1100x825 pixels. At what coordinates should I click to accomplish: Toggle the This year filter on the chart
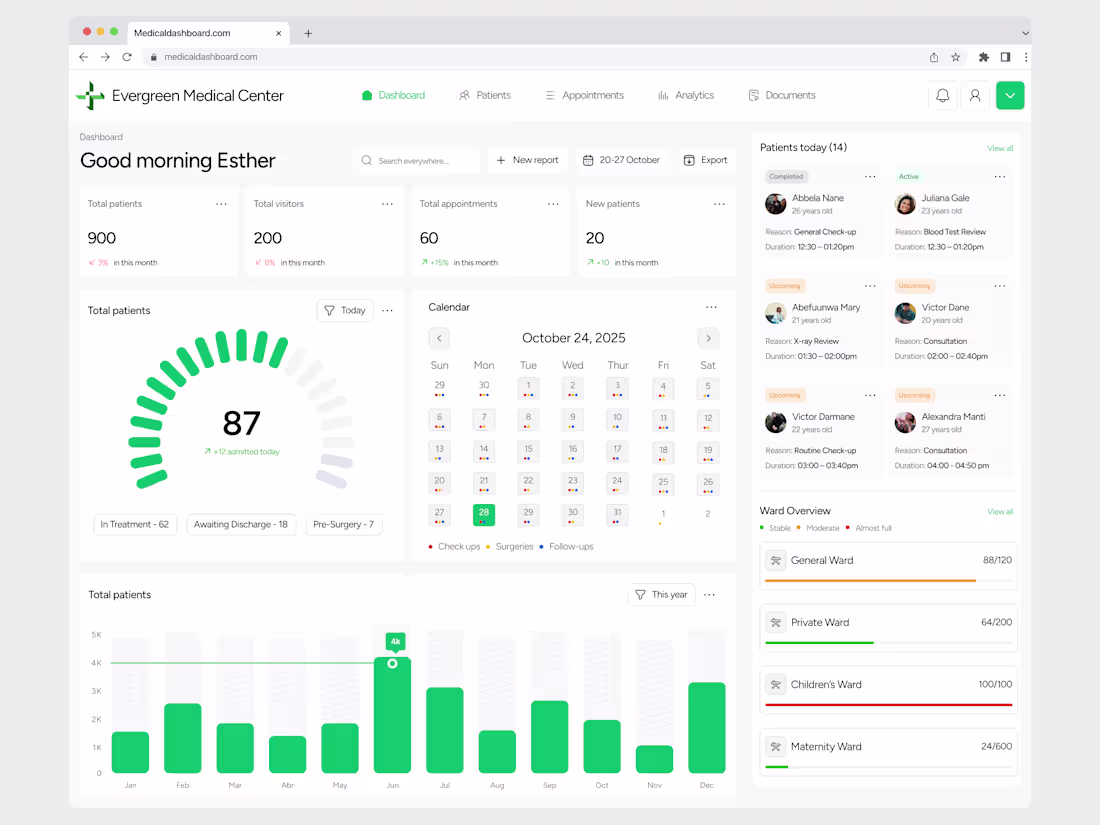pos(661,594)
